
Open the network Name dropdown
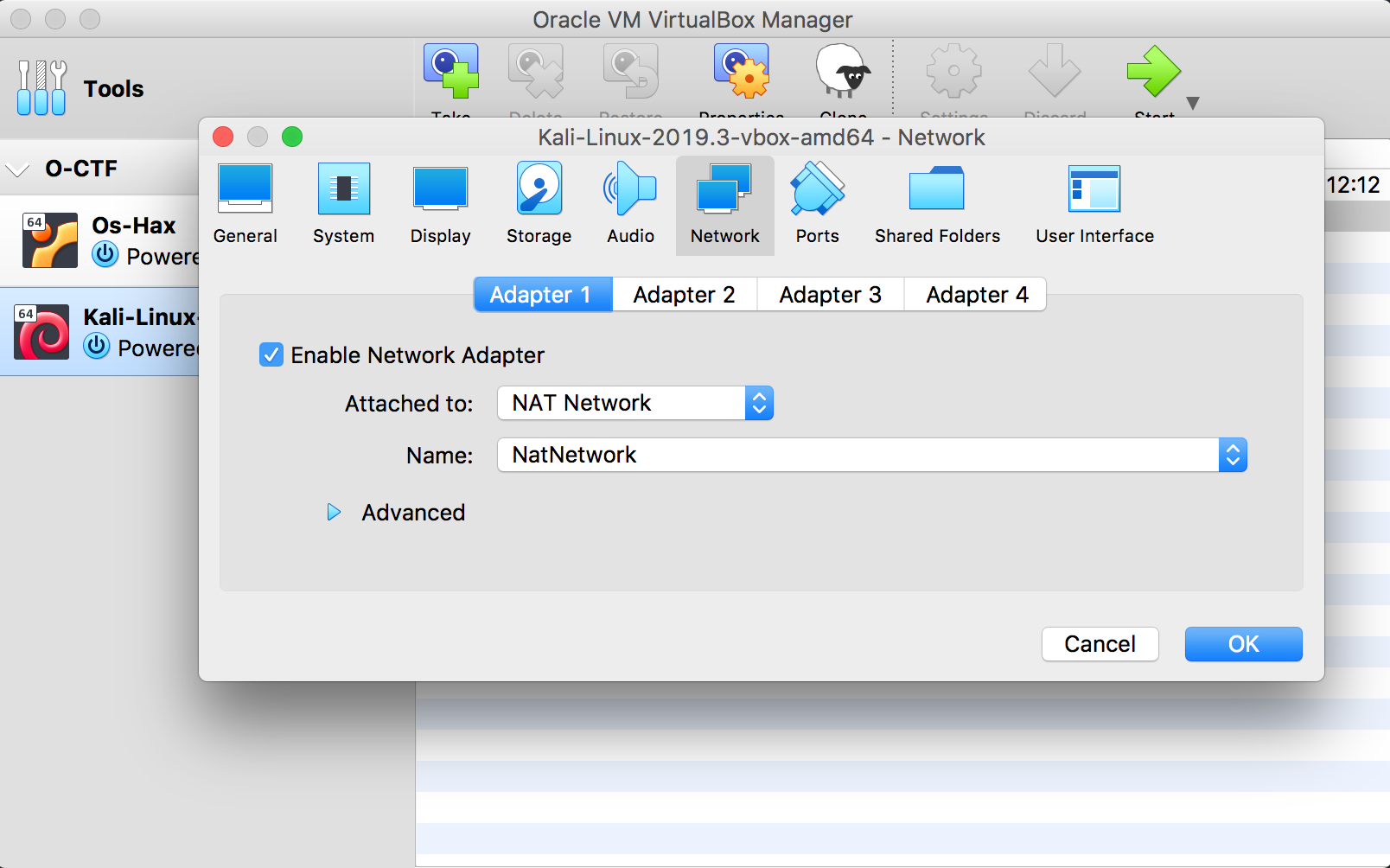tap(872, 455)
